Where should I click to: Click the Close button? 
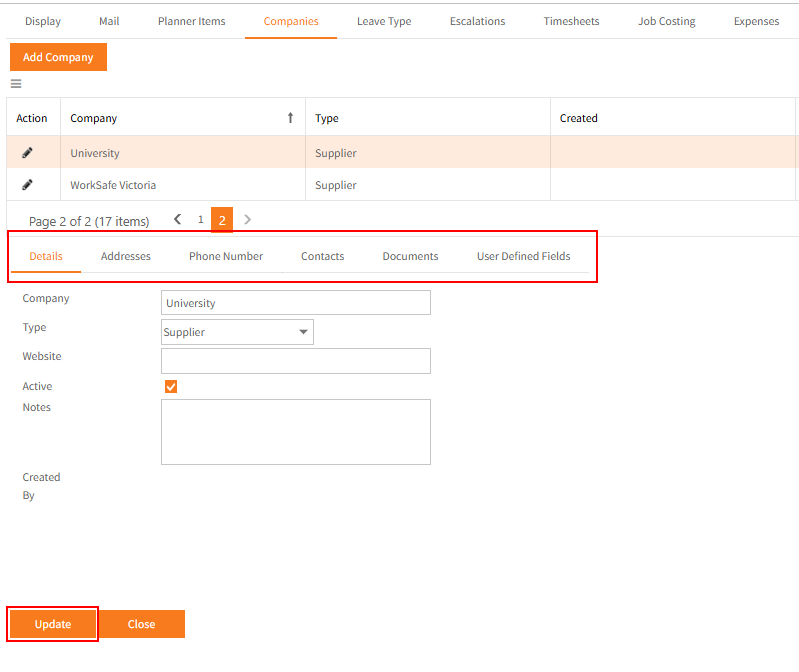point(141,624)
